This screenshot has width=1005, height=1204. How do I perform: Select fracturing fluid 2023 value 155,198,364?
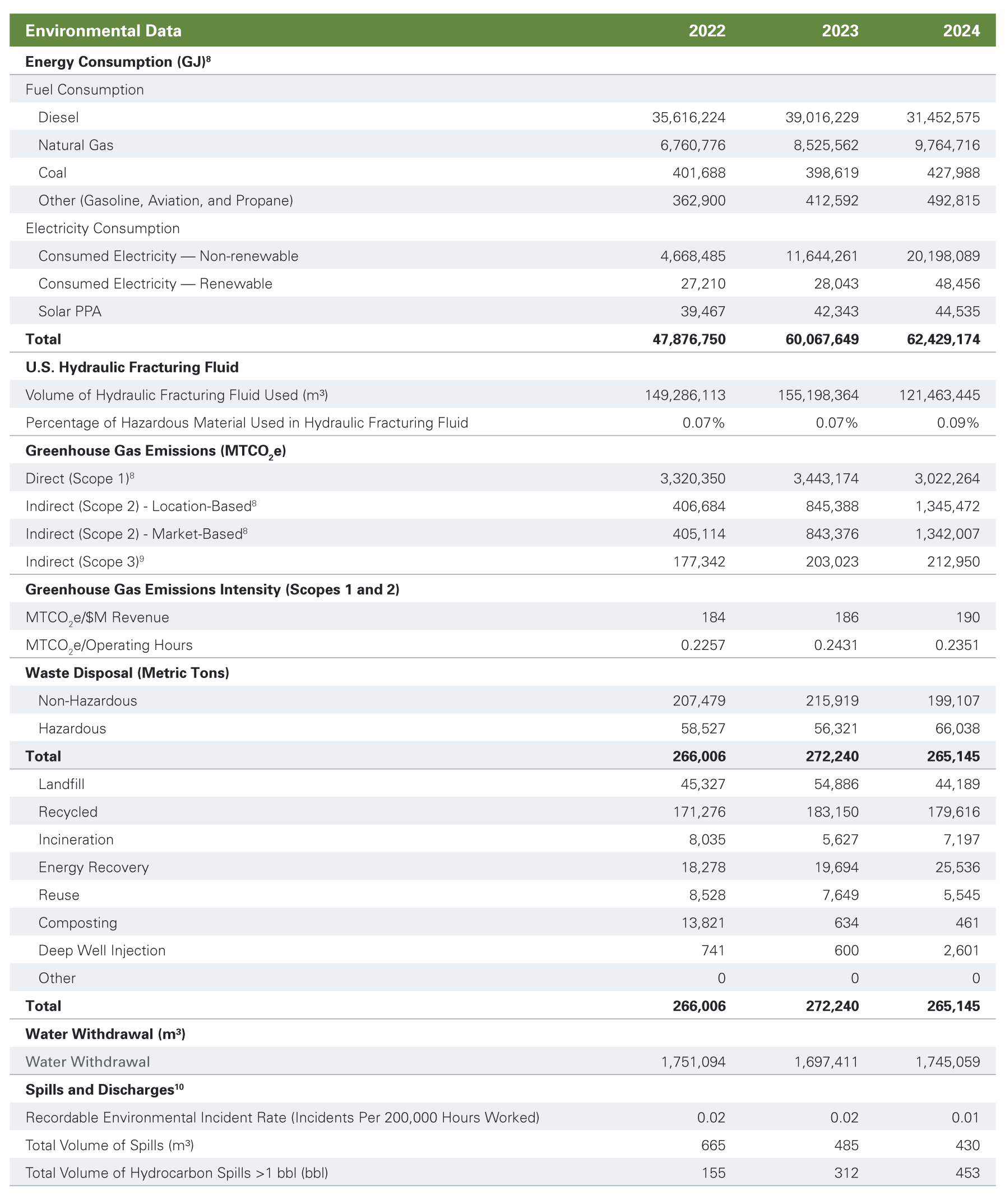click(818, 395)
